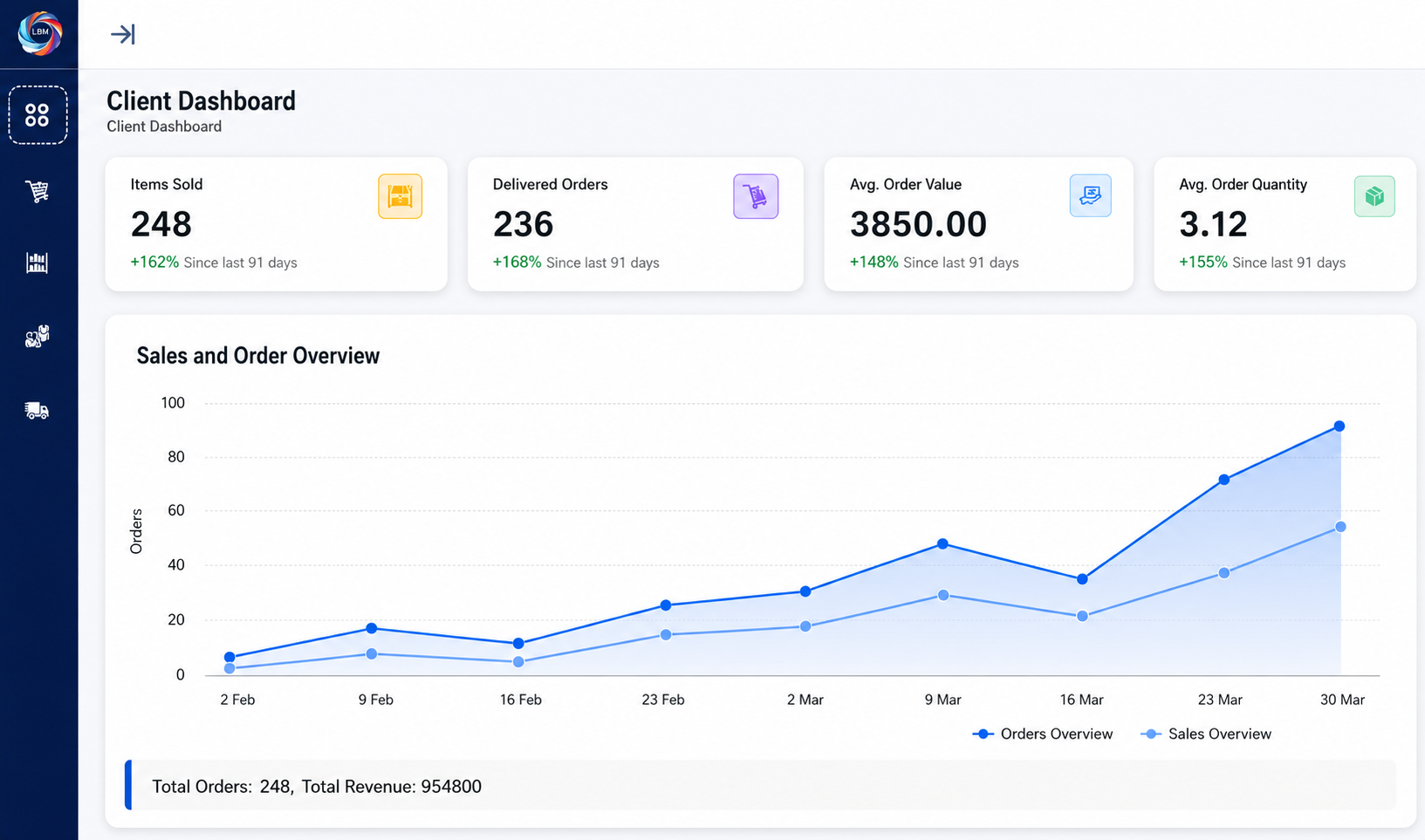This screenshot has height=840, width=1425.
Task: Click the Orders point for 9 Feb
Action: tap(372, 628)
